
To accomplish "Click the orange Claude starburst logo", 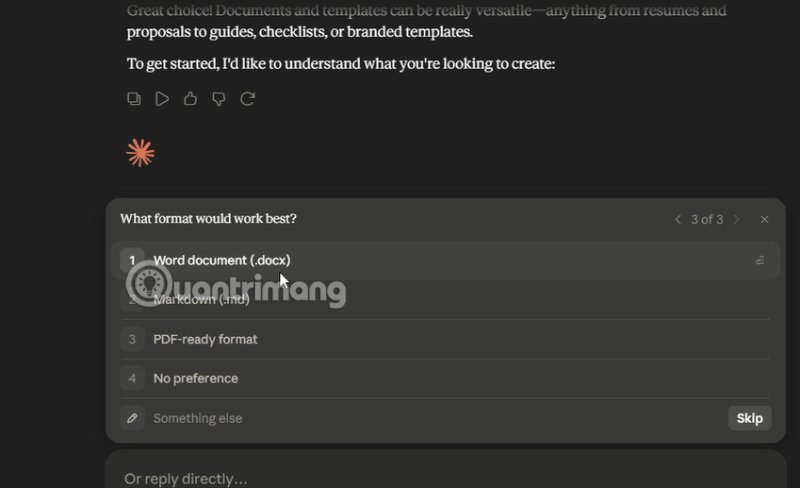I will pyautogui.click(x=140, y=153).
